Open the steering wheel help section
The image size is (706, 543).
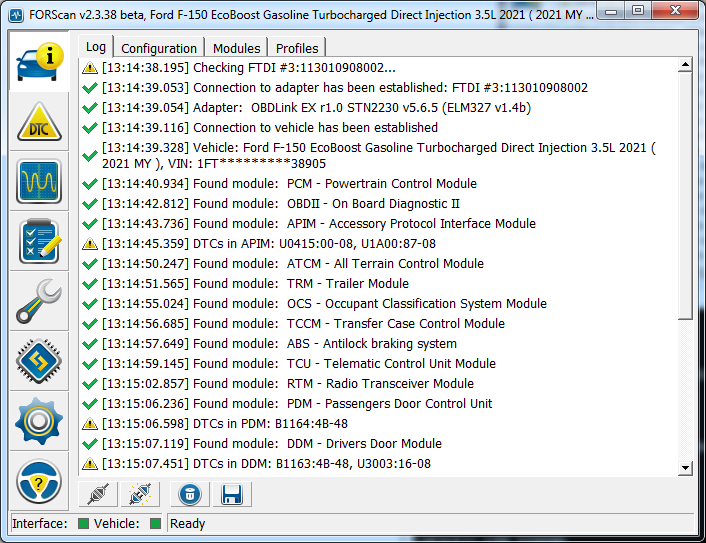[39, 481]
